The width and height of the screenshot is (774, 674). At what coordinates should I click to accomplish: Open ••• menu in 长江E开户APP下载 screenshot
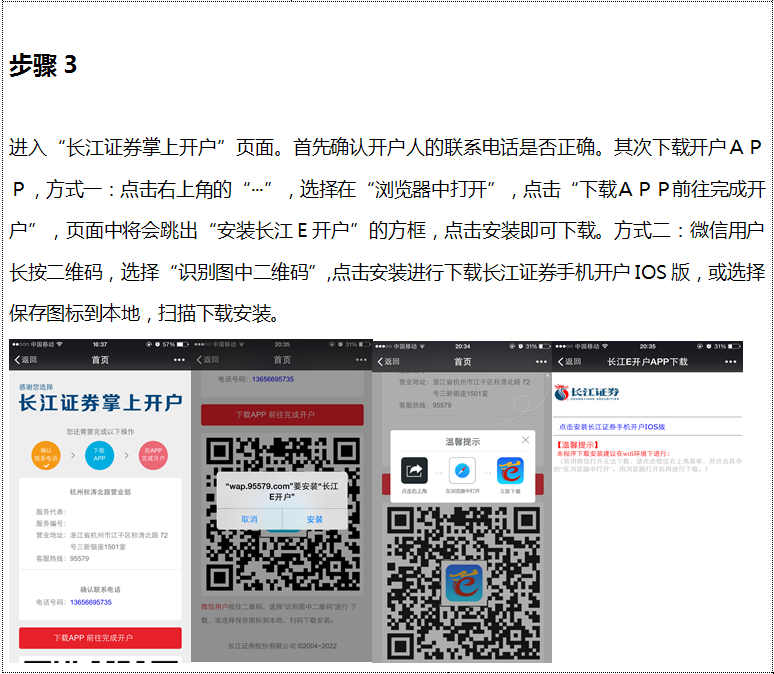tap(731, 362)
